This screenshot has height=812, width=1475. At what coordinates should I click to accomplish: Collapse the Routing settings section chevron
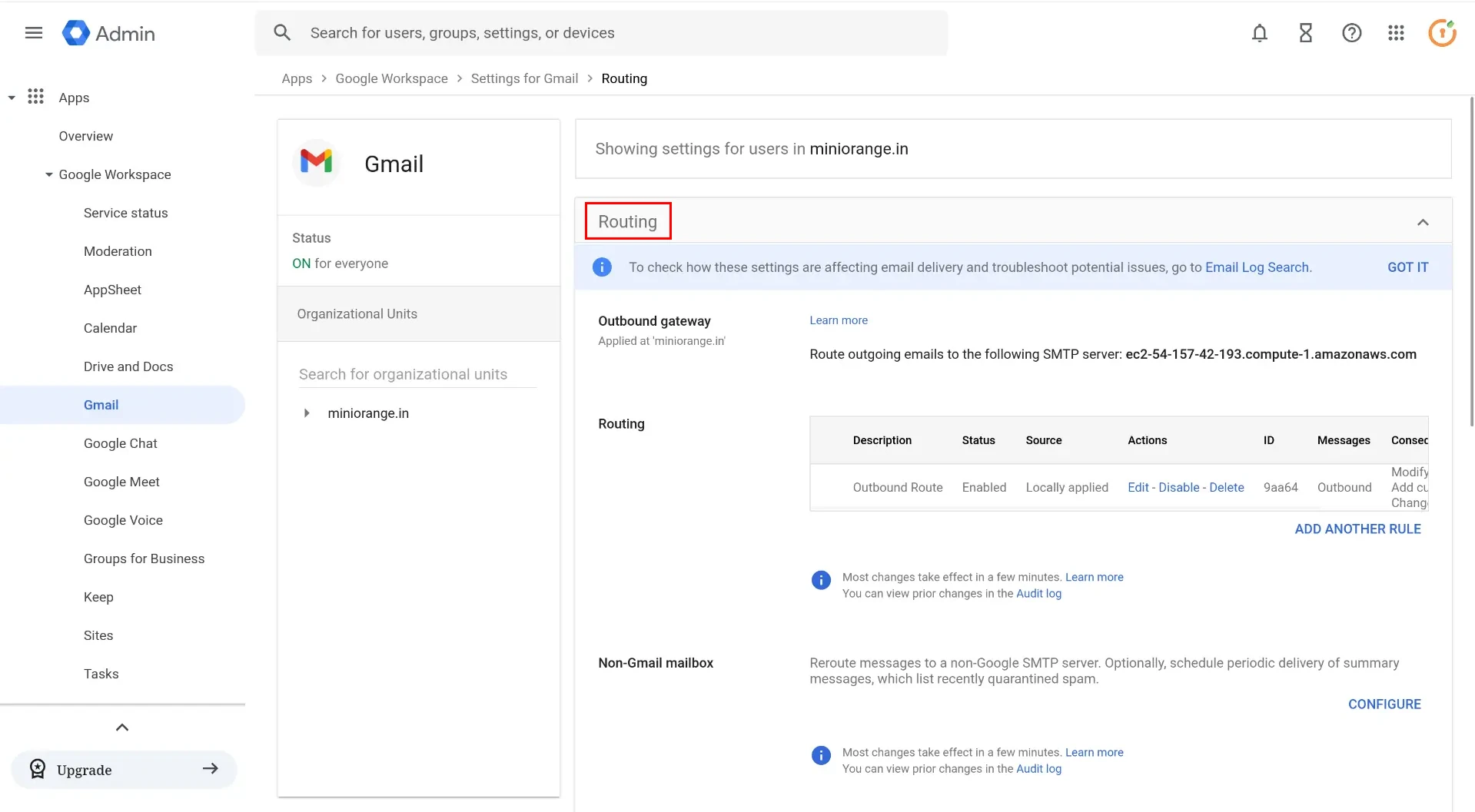tap(1423, 222)
